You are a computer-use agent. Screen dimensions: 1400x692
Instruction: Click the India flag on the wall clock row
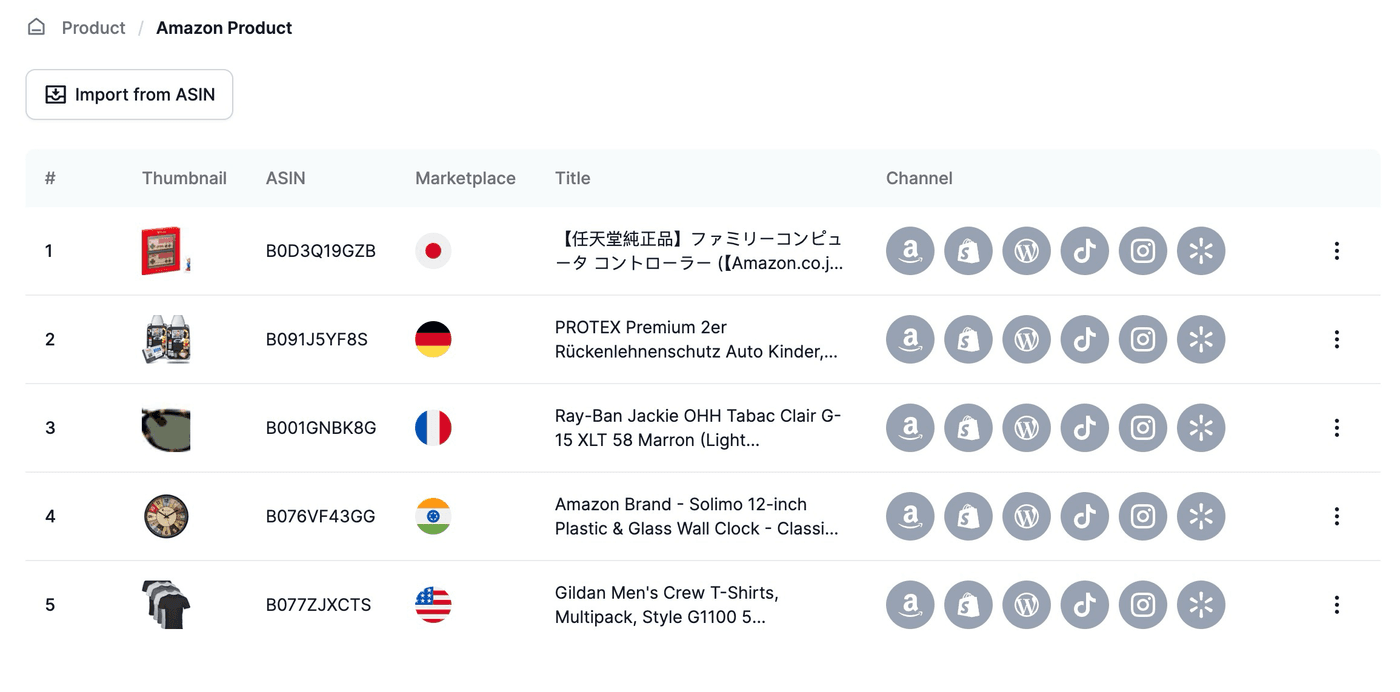(433, 516)
